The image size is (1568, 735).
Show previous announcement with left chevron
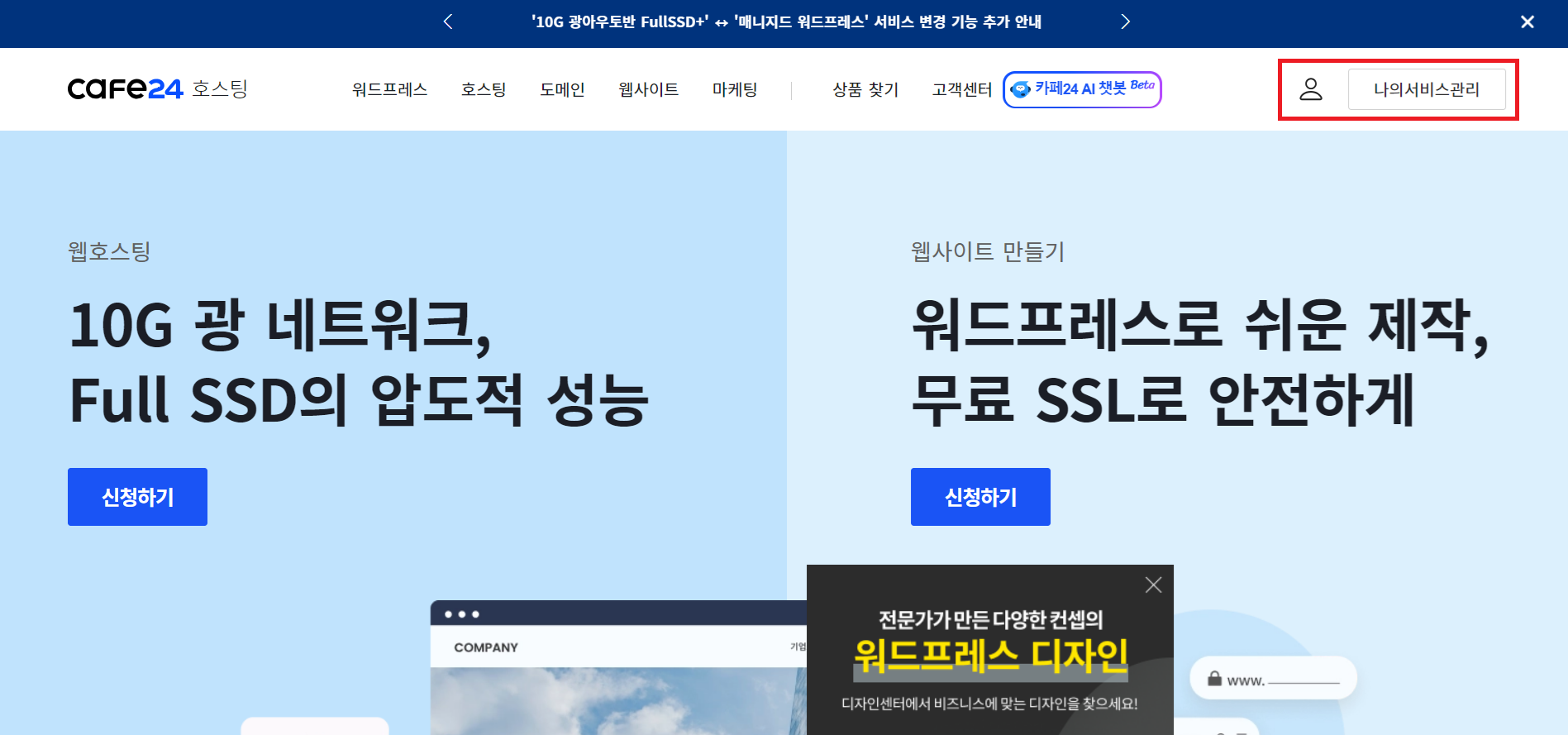coord(448,22)
